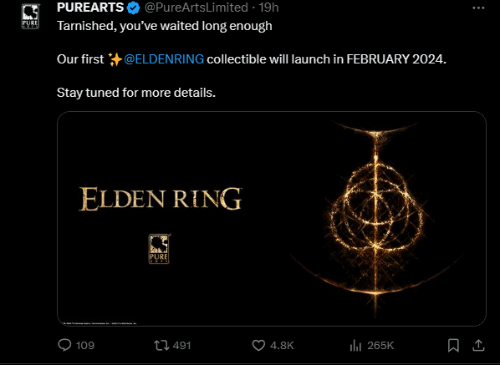Bookmark this PUREARTS tweet

(453, 345)
